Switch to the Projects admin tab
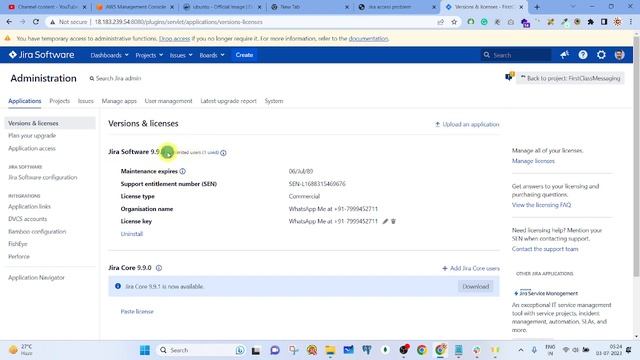Viewport: 640px width, 360px height. [x=60, y=101]
